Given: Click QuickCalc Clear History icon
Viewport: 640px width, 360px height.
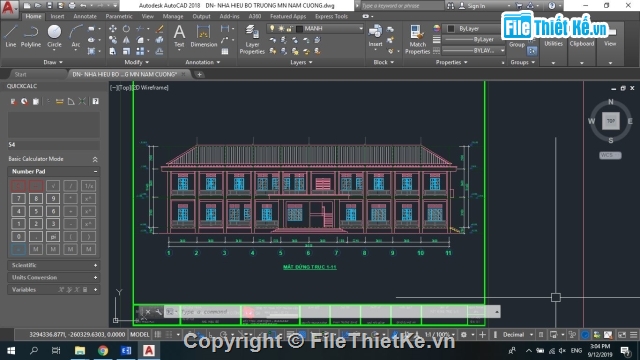Looking at the screenshot, I should pyautogui.click(x=24, y=101).
